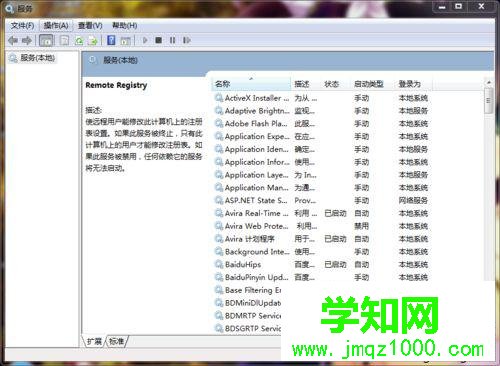The image size is (500, 366).
Task: Sort by the 登录为 column header
Action: [x=413, y=84]
